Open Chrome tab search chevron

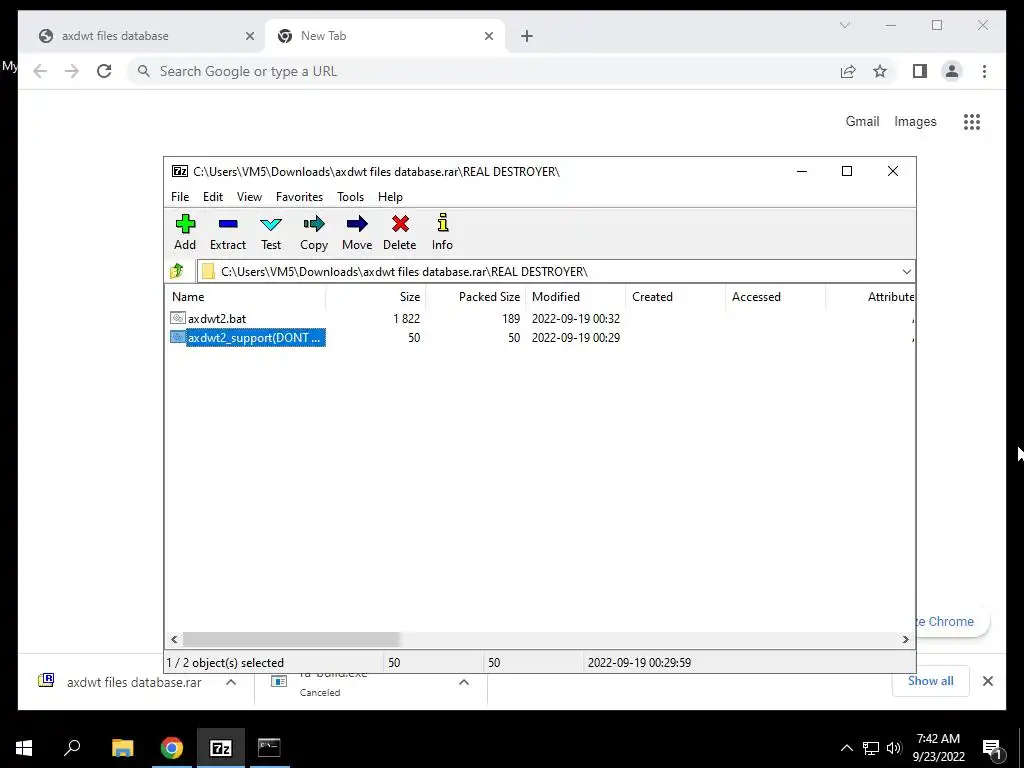(844, 25)
